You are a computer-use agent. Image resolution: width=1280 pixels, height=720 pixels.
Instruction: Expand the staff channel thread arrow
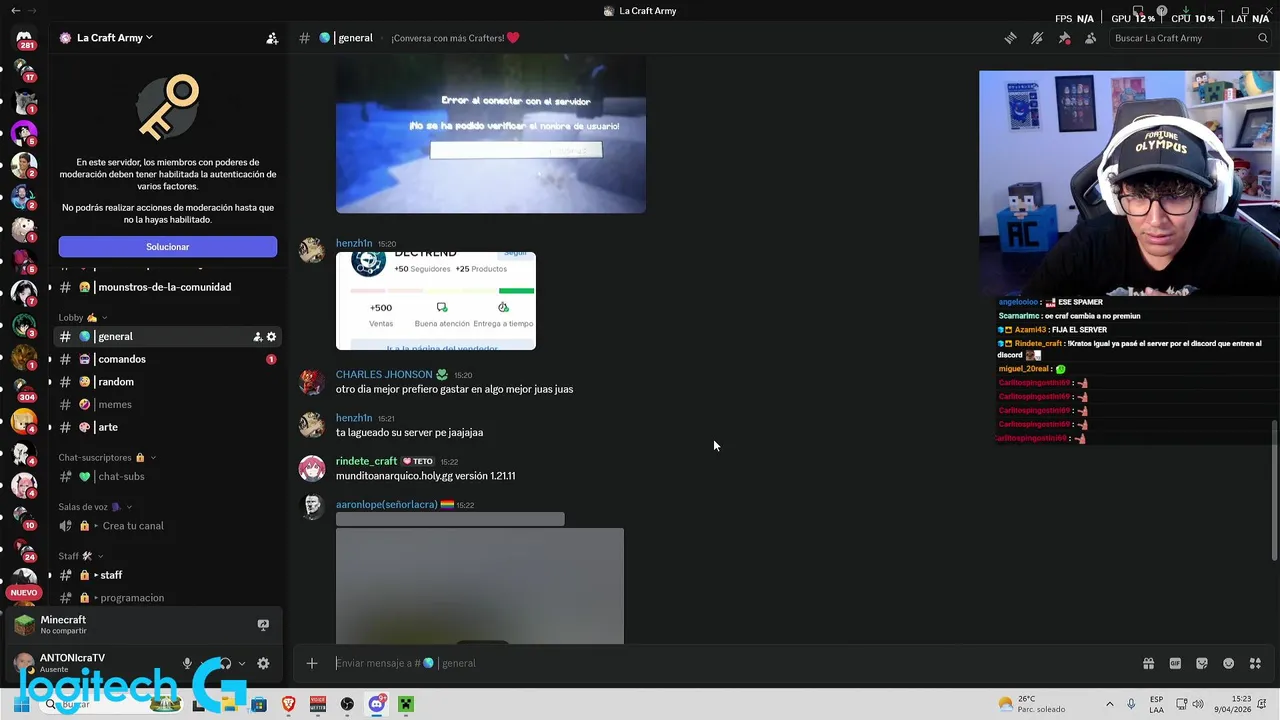(96, 575)
